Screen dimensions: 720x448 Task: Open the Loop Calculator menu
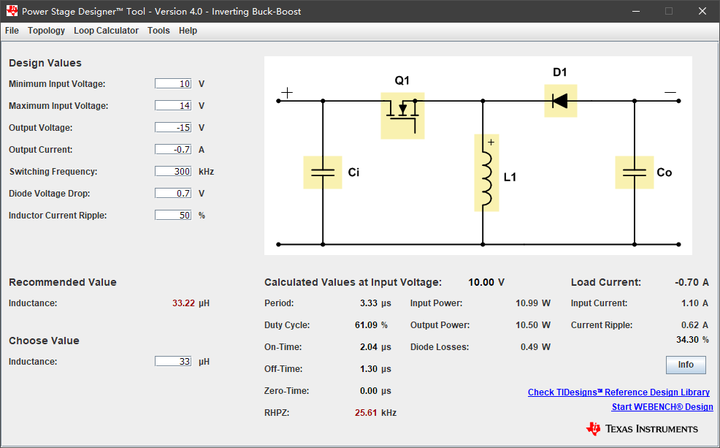coord(106,31)
